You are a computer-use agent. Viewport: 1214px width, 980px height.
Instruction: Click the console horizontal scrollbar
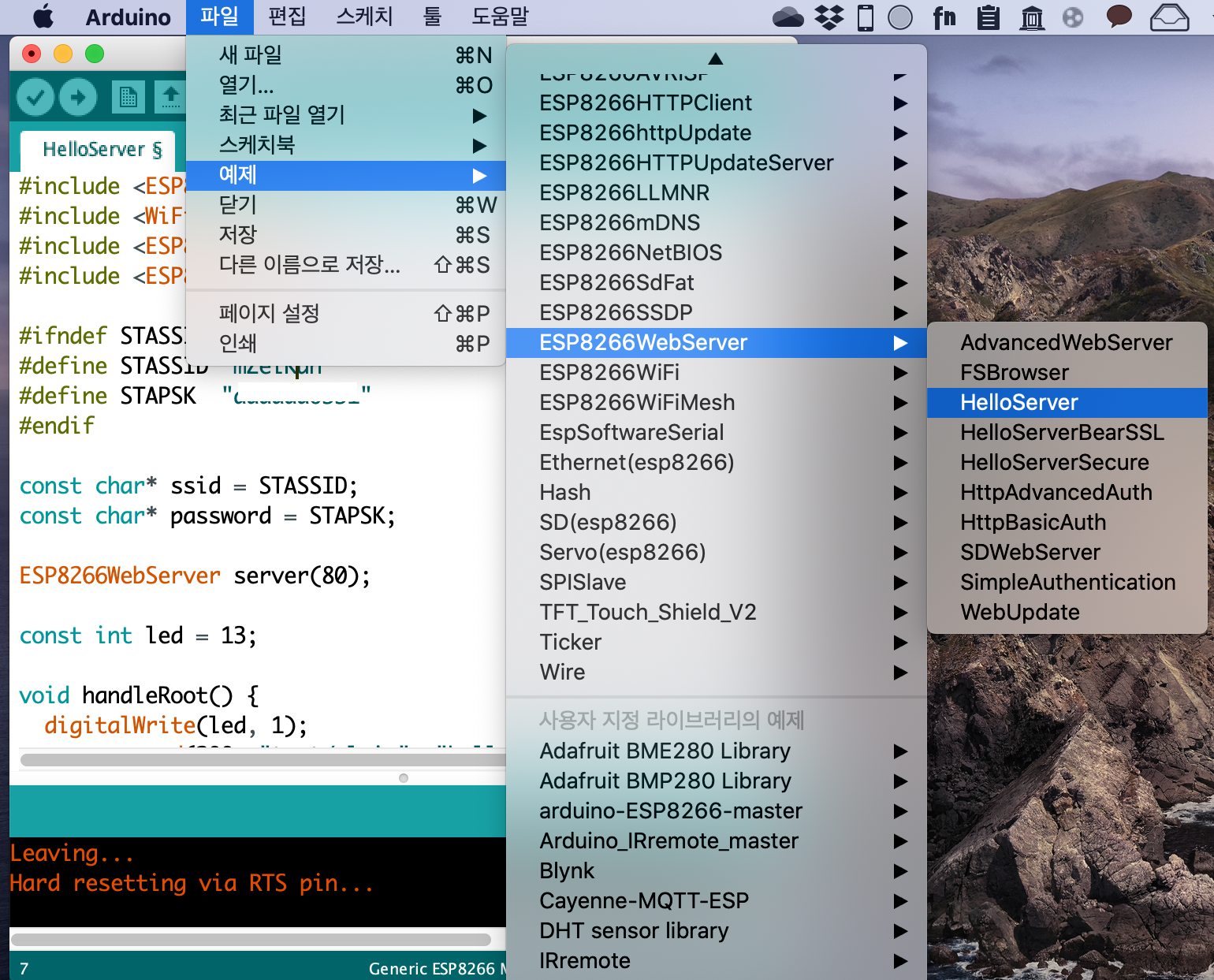click(x=251, y=940)
